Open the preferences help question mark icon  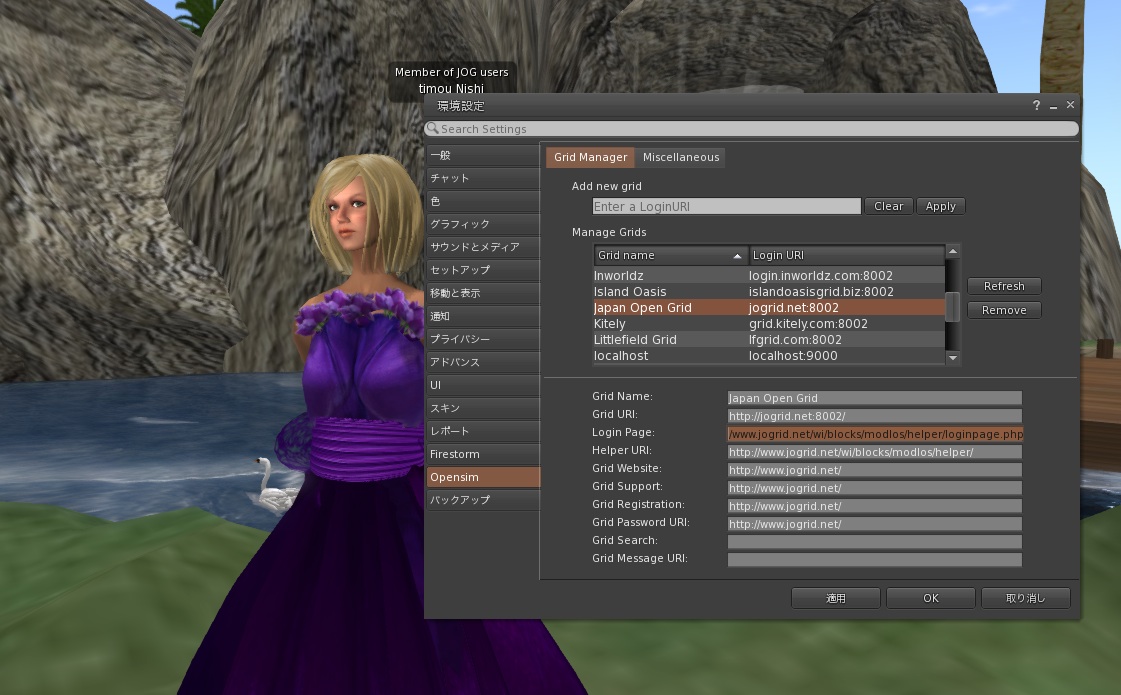click(x=1036, y=105)
